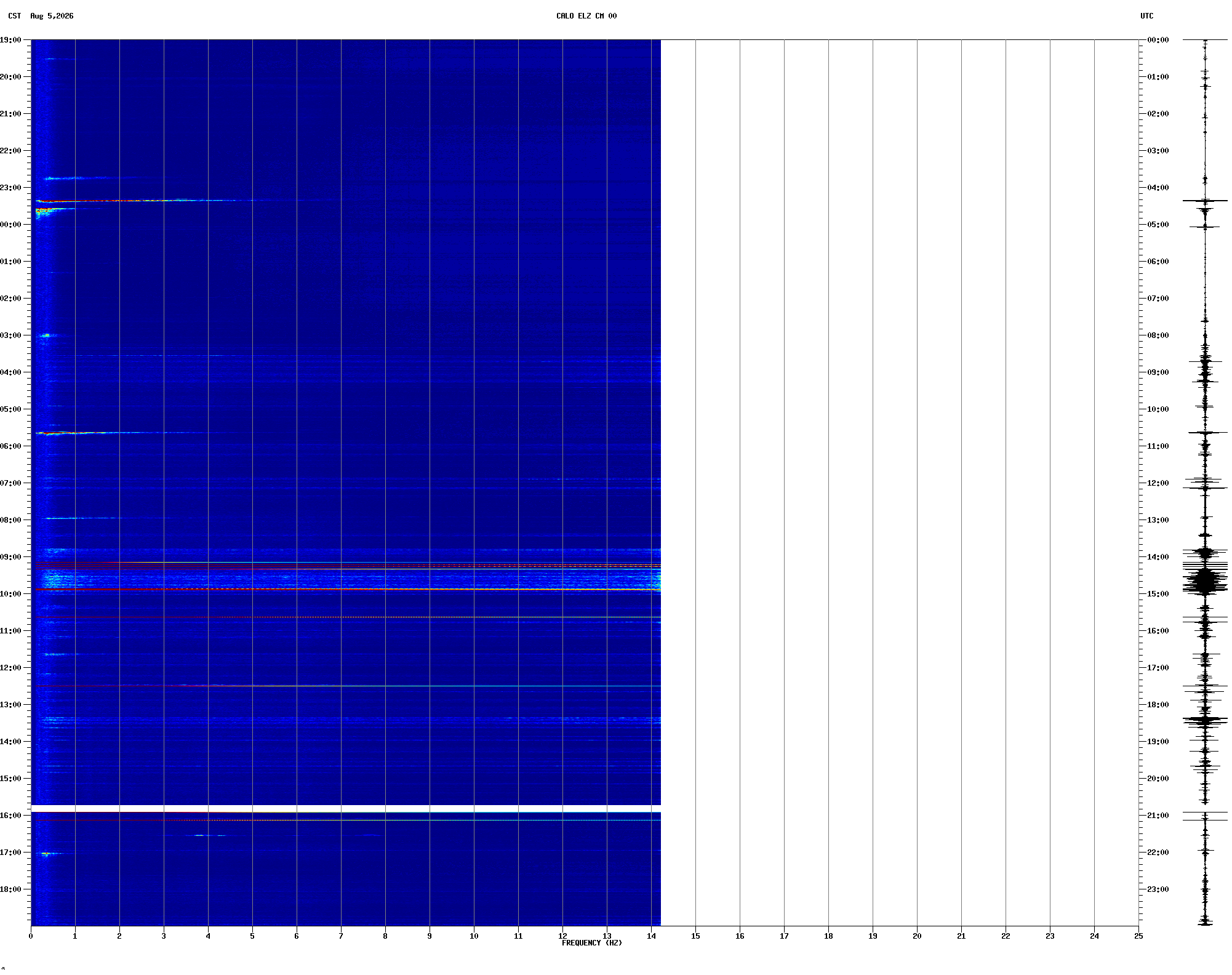
Task: Click frequency tick label 20
Action: click(x=917, y=936)
